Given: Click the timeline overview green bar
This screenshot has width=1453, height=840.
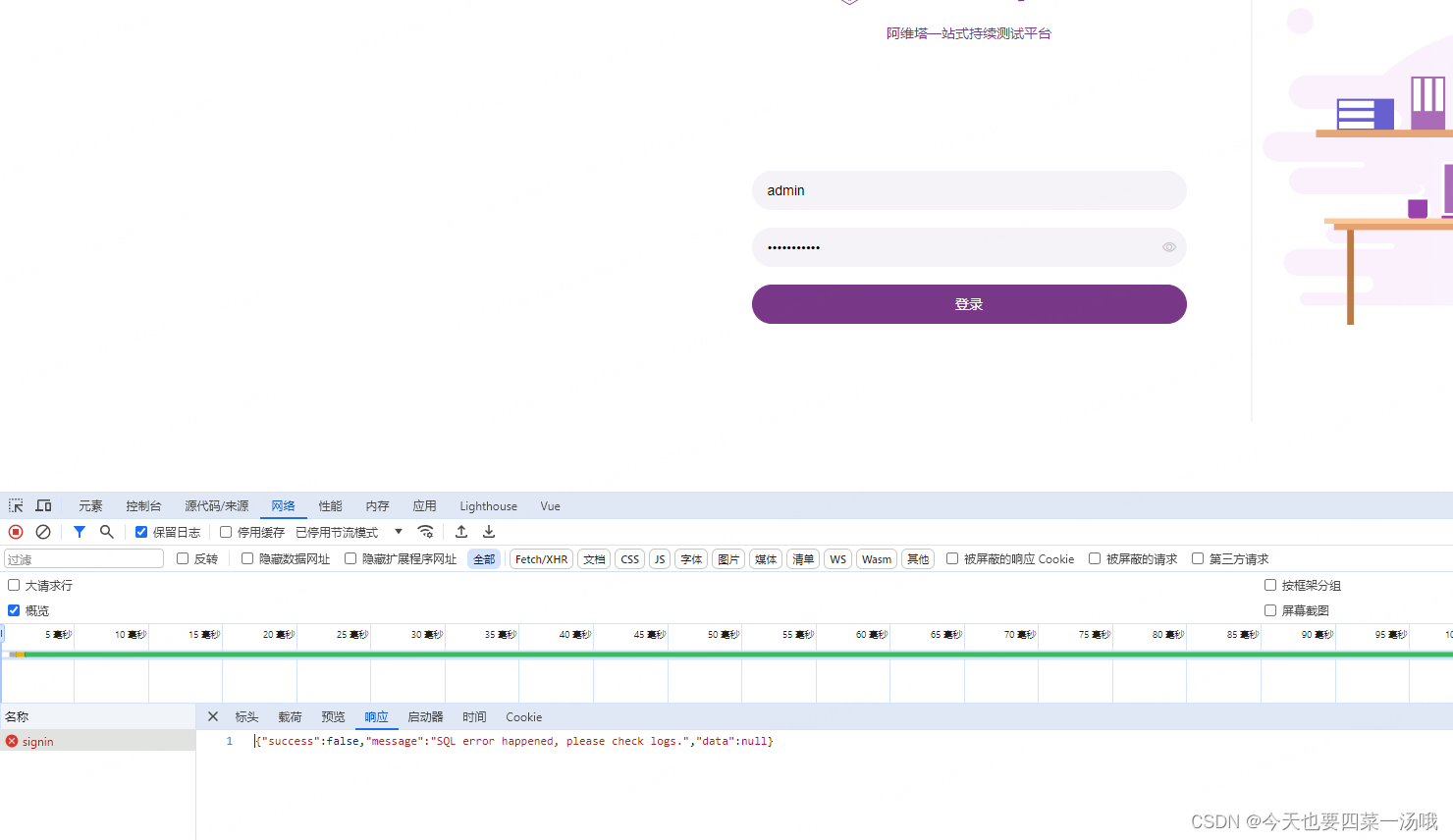Looking at the screenshot, I should (736, 654).
